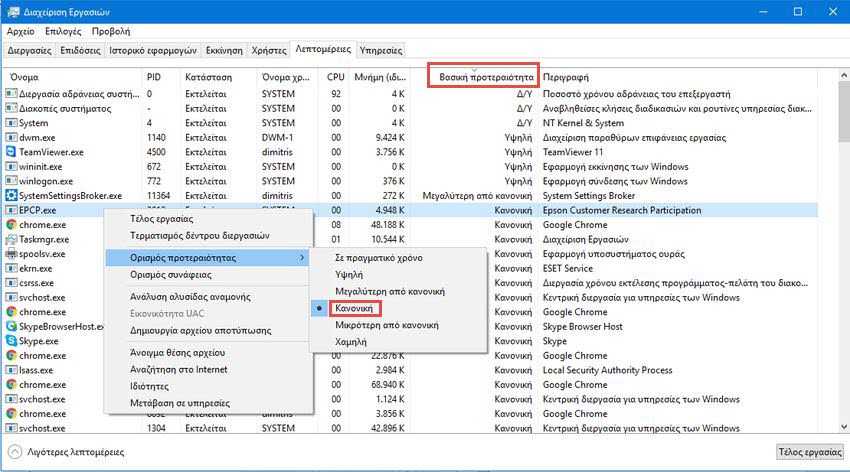Click the SkypeBrowserHost process icon
The image size is (850, 472).
11,326
